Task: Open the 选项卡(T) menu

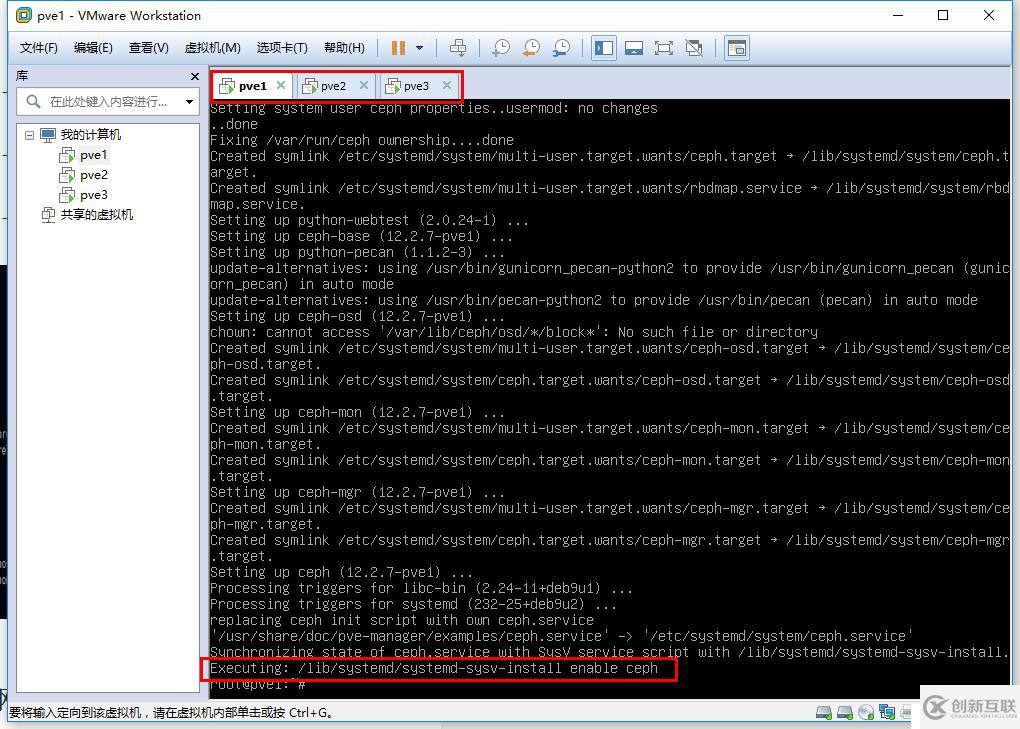Action: pos(282,47)
